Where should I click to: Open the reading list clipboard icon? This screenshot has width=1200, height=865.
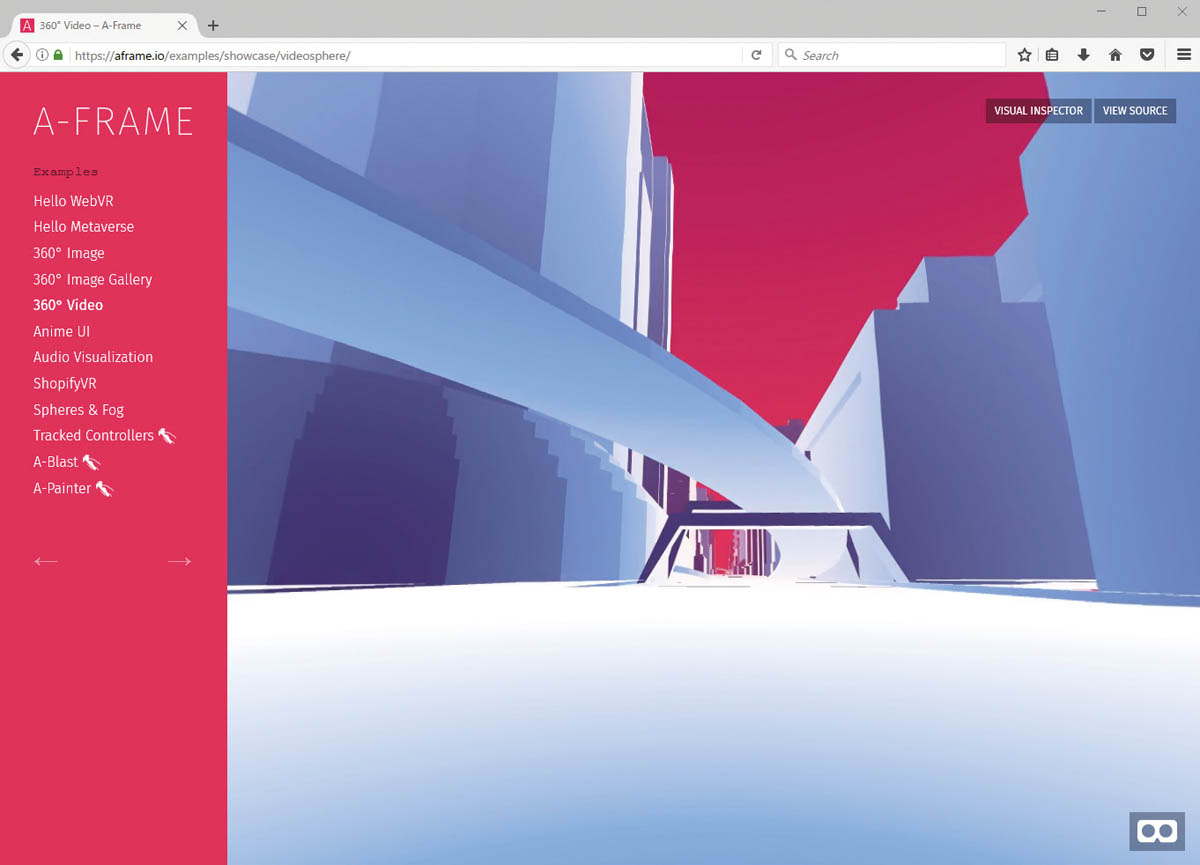click(x=1053, y=55)
